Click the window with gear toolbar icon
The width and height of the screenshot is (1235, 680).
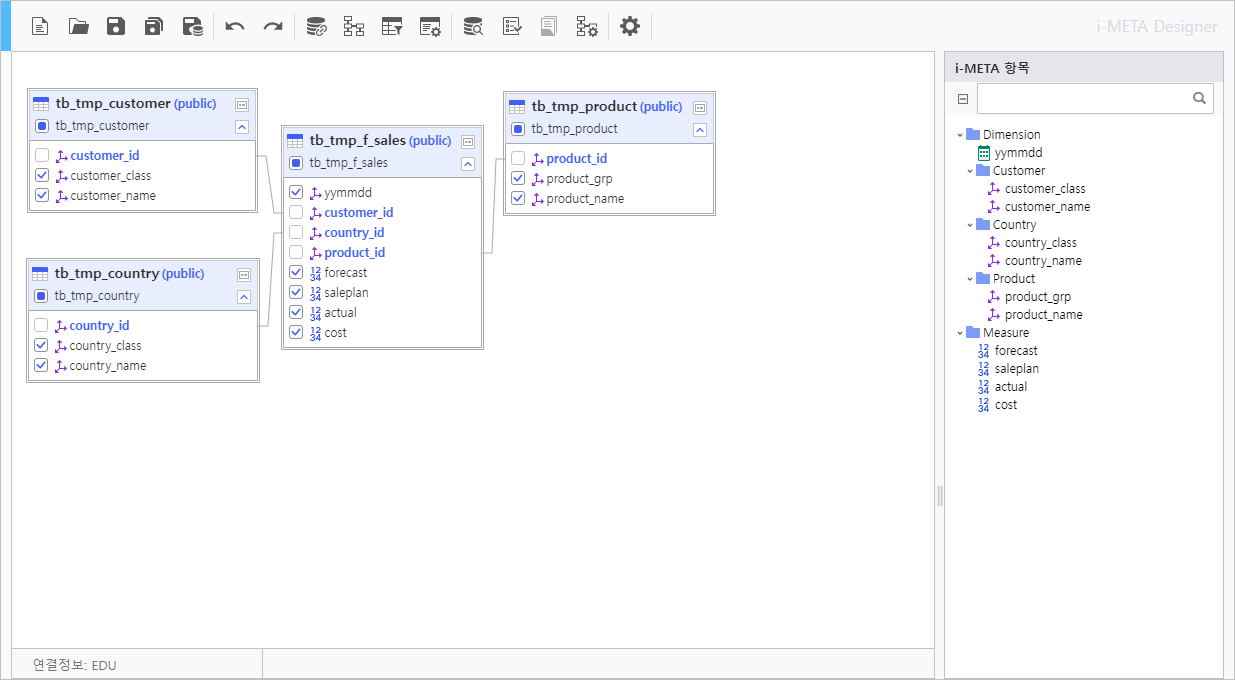coord(430,27)
